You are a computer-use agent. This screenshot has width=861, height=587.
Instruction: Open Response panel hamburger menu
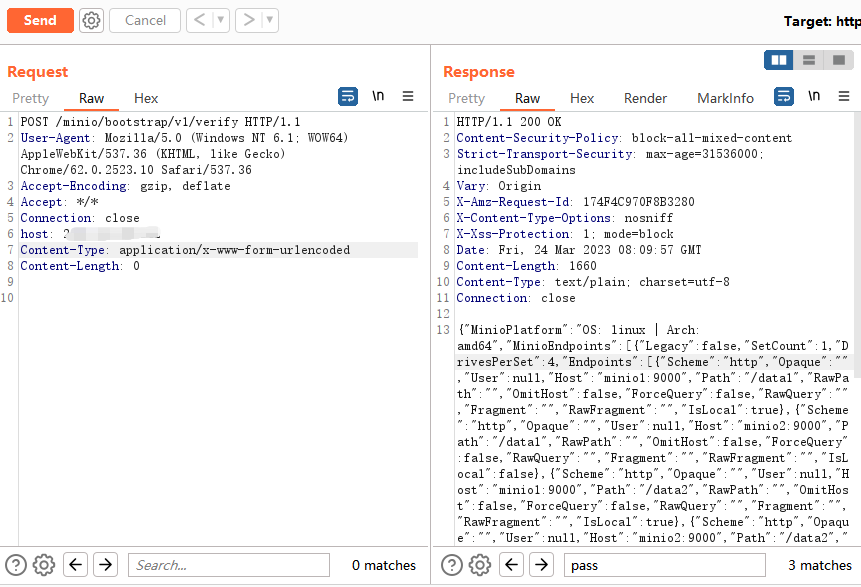pyautogui.click(x=844, y=96)
